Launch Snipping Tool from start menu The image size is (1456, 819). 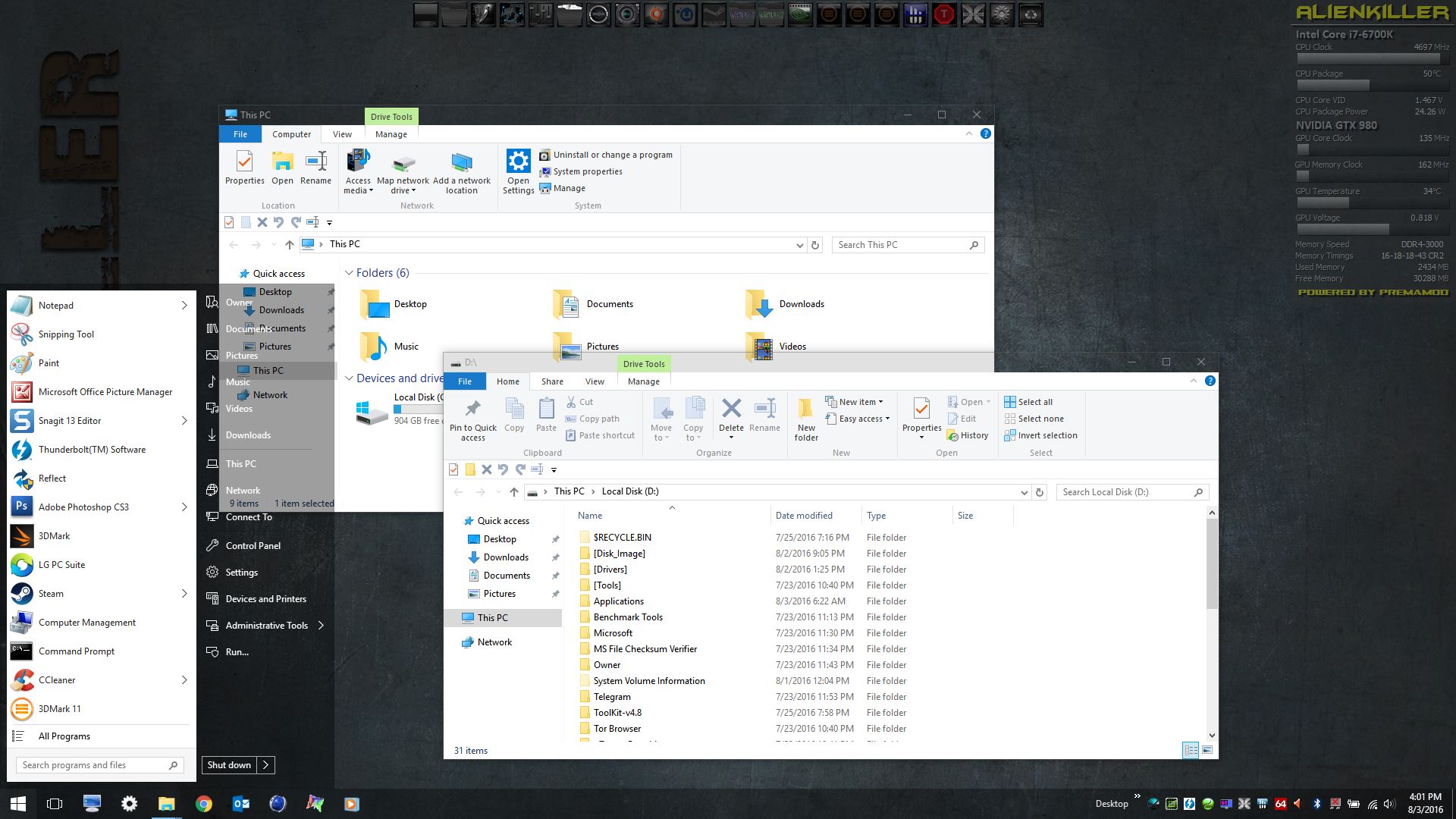[101, 334]
